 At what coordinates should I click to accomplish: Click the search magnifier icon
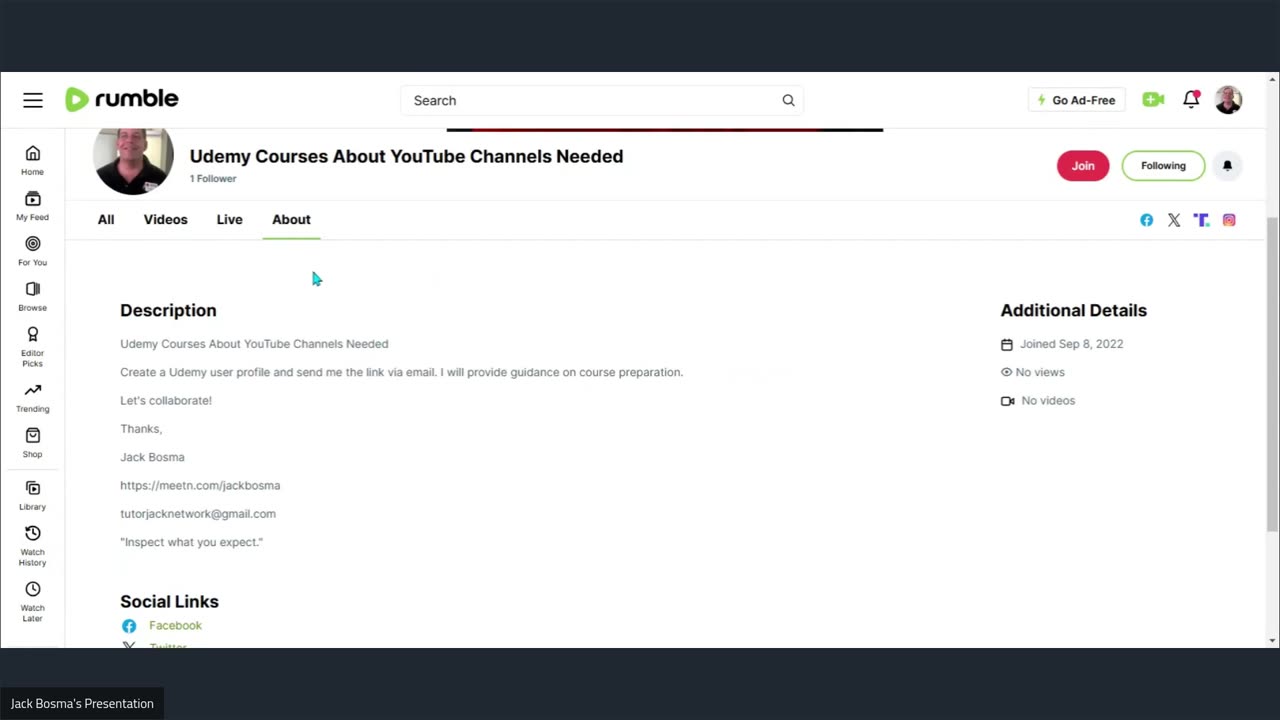[788, 100]
